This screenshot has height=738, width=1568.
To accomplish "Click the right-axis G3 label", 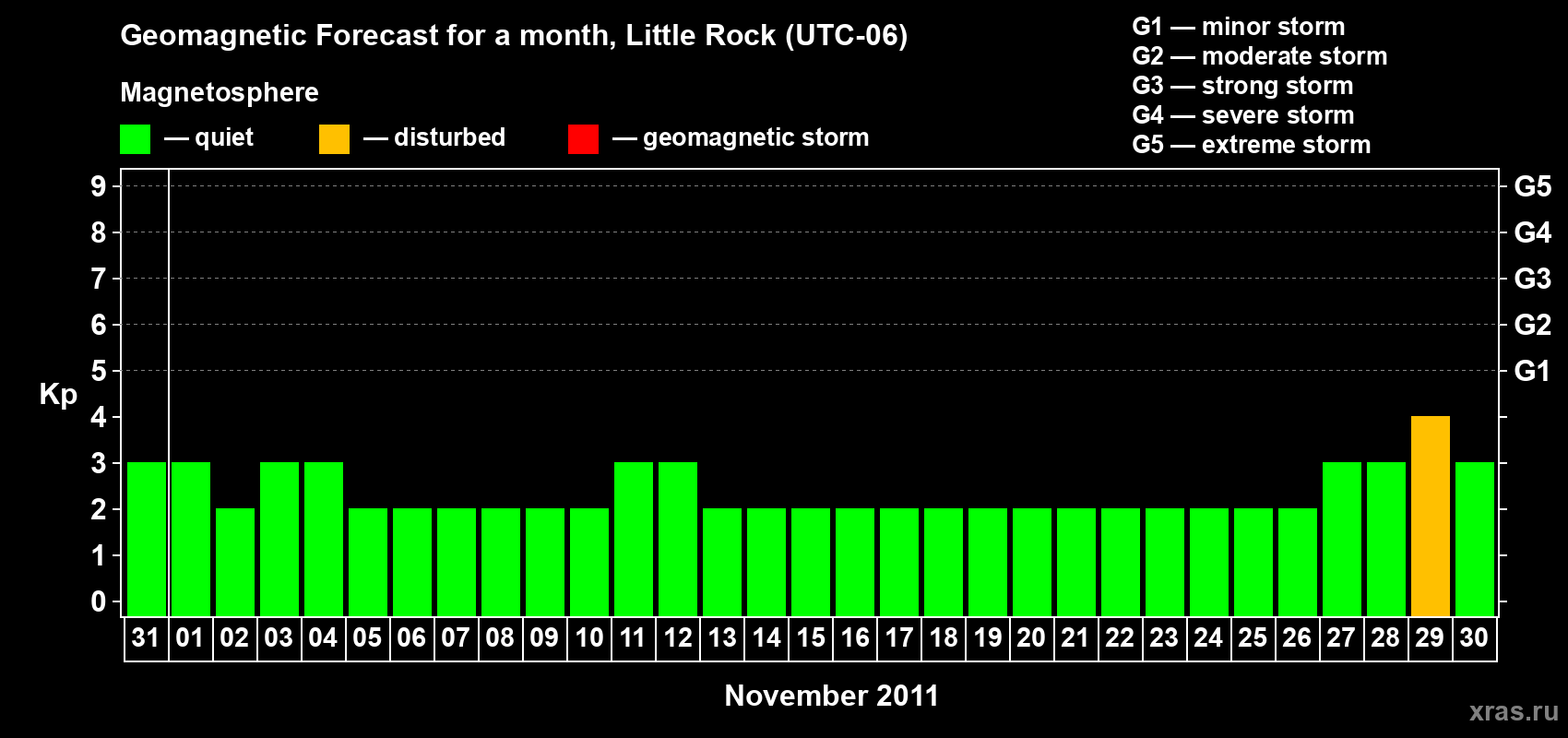I will [1533, 279].
